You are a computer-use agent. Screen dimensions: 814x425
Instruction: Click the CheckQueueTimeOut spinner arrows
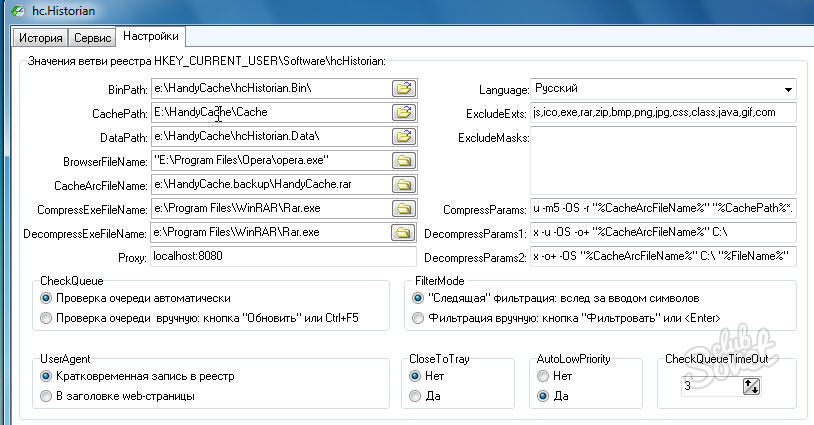click(751, 386)
